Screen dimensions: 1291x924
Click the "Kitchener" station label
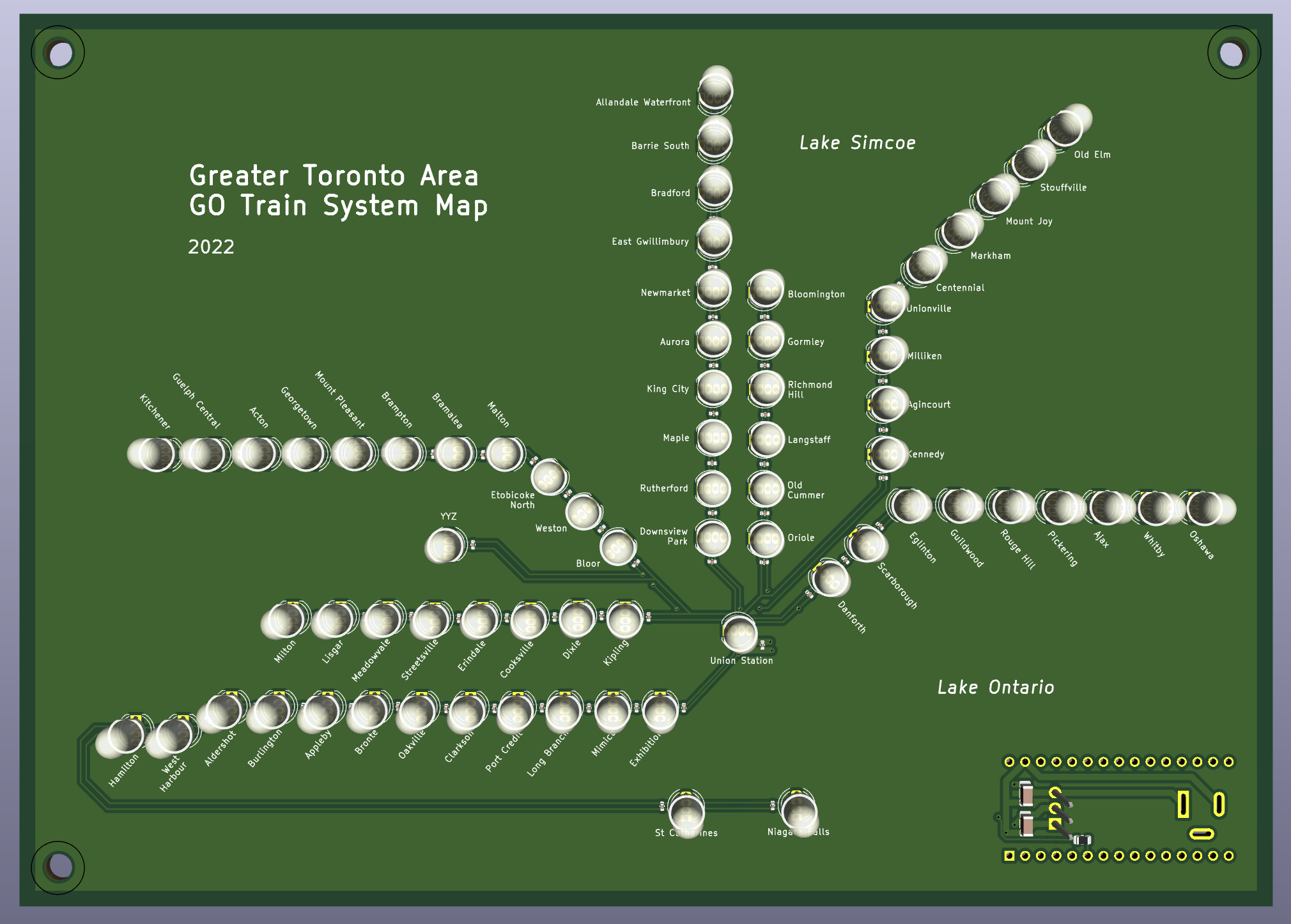[x=155, y=412]
